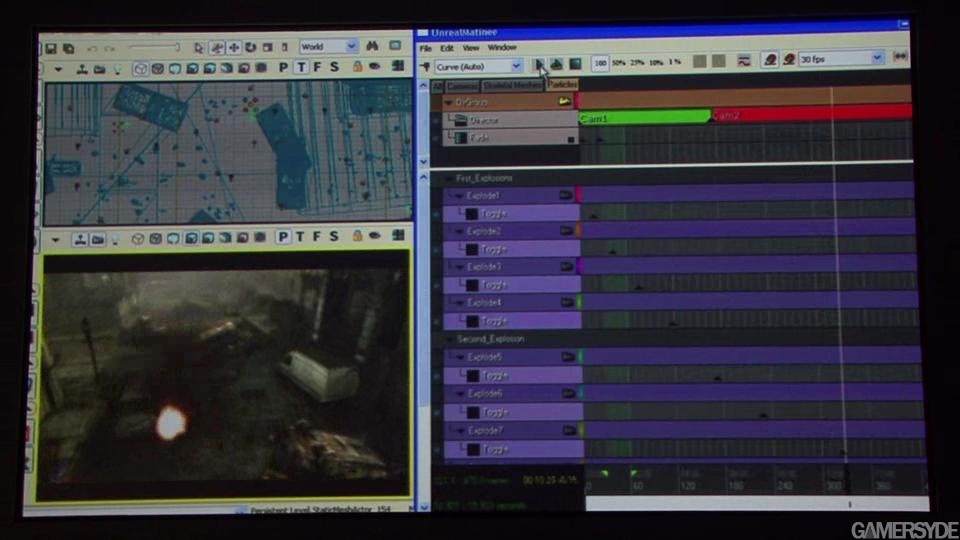
Task: Toggle the curve editor icon in Matinee
Action: click(x=744, y=61)
